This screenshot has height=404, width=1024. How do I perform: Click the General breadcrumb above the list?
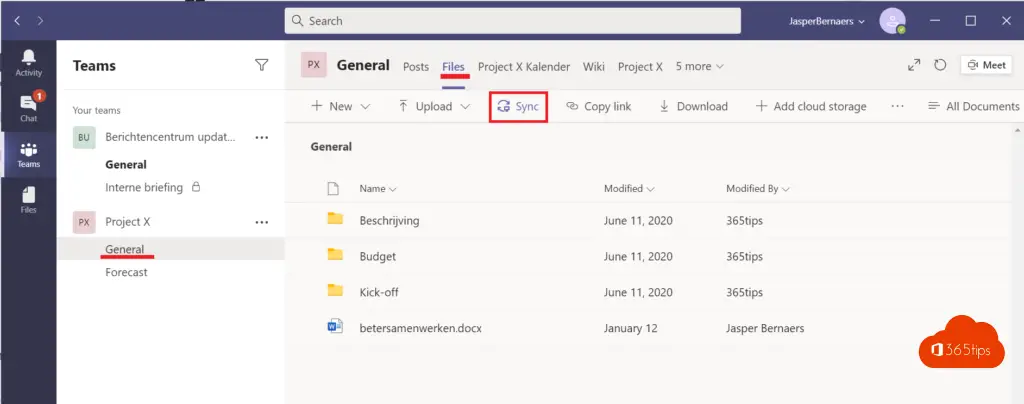[x=331, y=147]
